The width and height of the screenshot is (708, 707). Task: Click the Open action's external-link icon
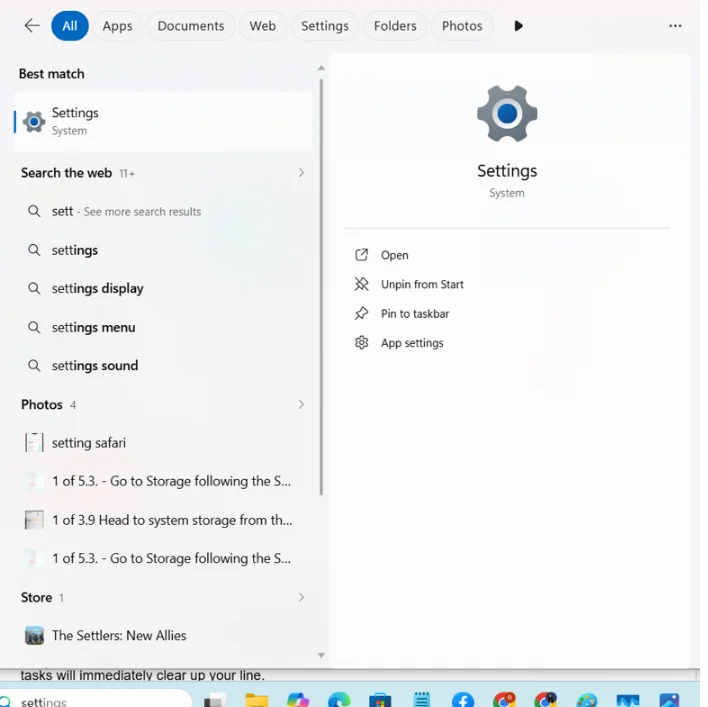point(361,255)
